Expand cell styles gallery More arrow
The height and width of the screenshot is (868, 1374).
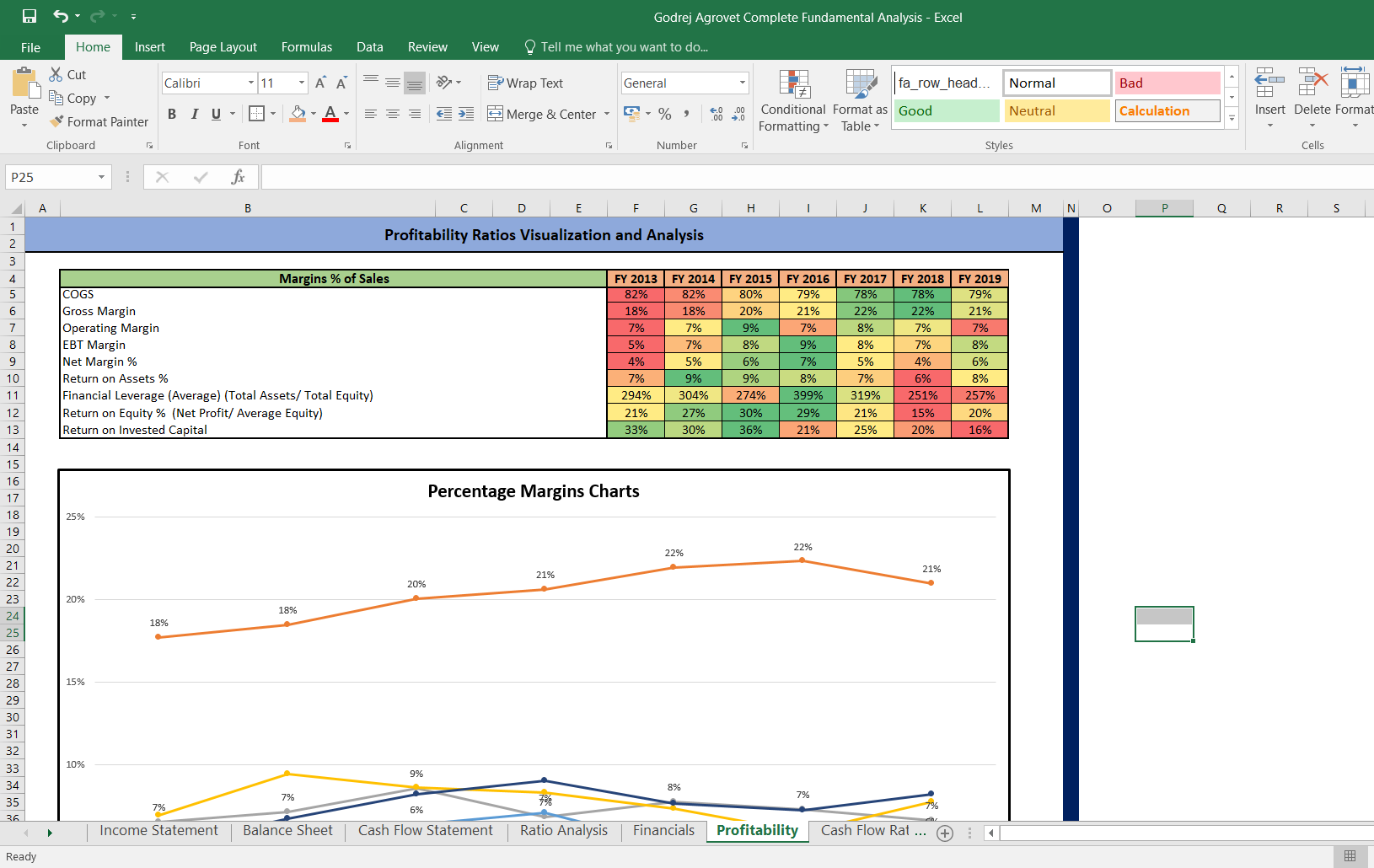click(1232, 119)
